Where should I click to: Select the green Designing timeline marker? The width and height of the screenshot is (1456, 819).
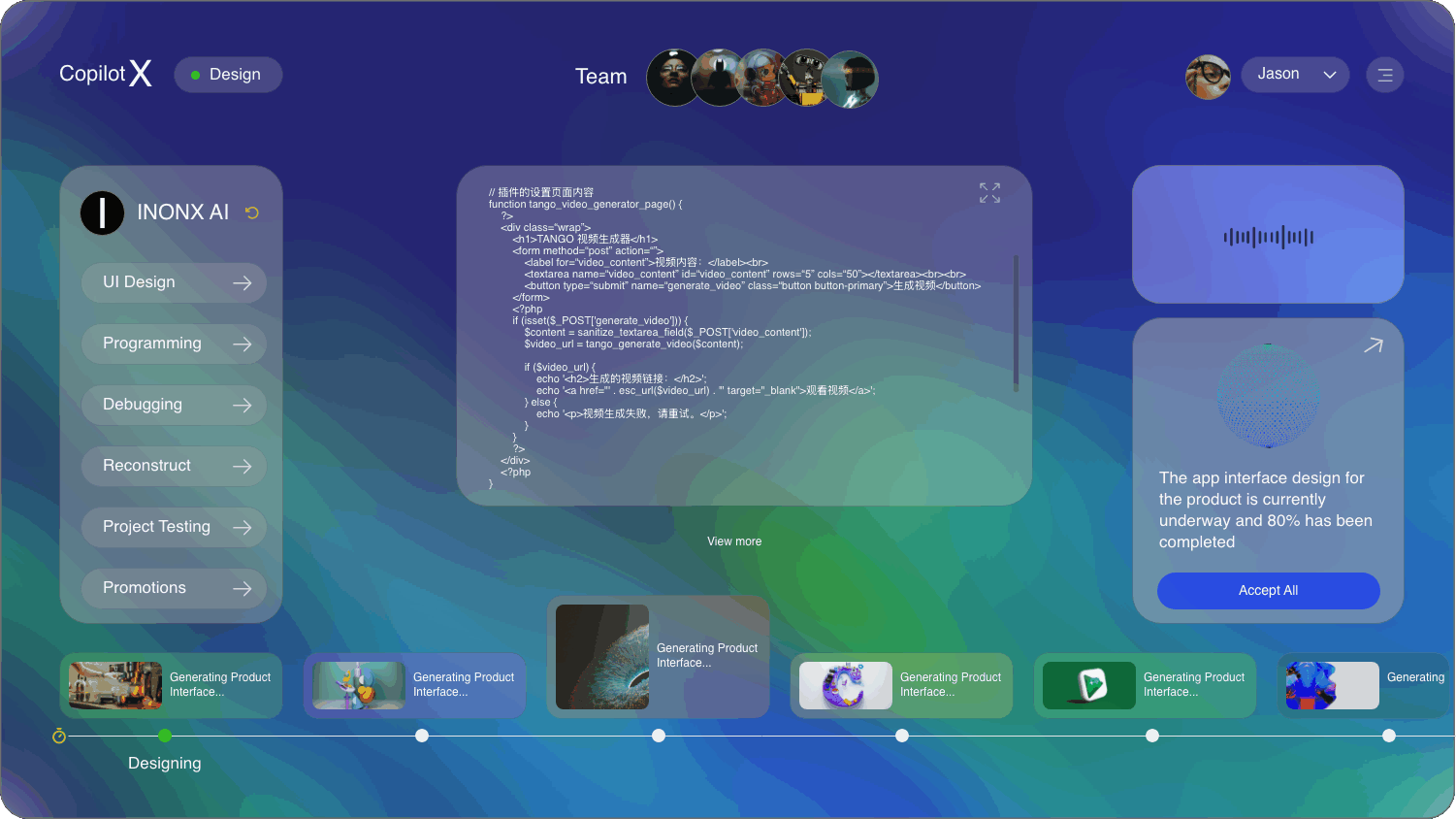pyautogui.click(x=165, y=736)
